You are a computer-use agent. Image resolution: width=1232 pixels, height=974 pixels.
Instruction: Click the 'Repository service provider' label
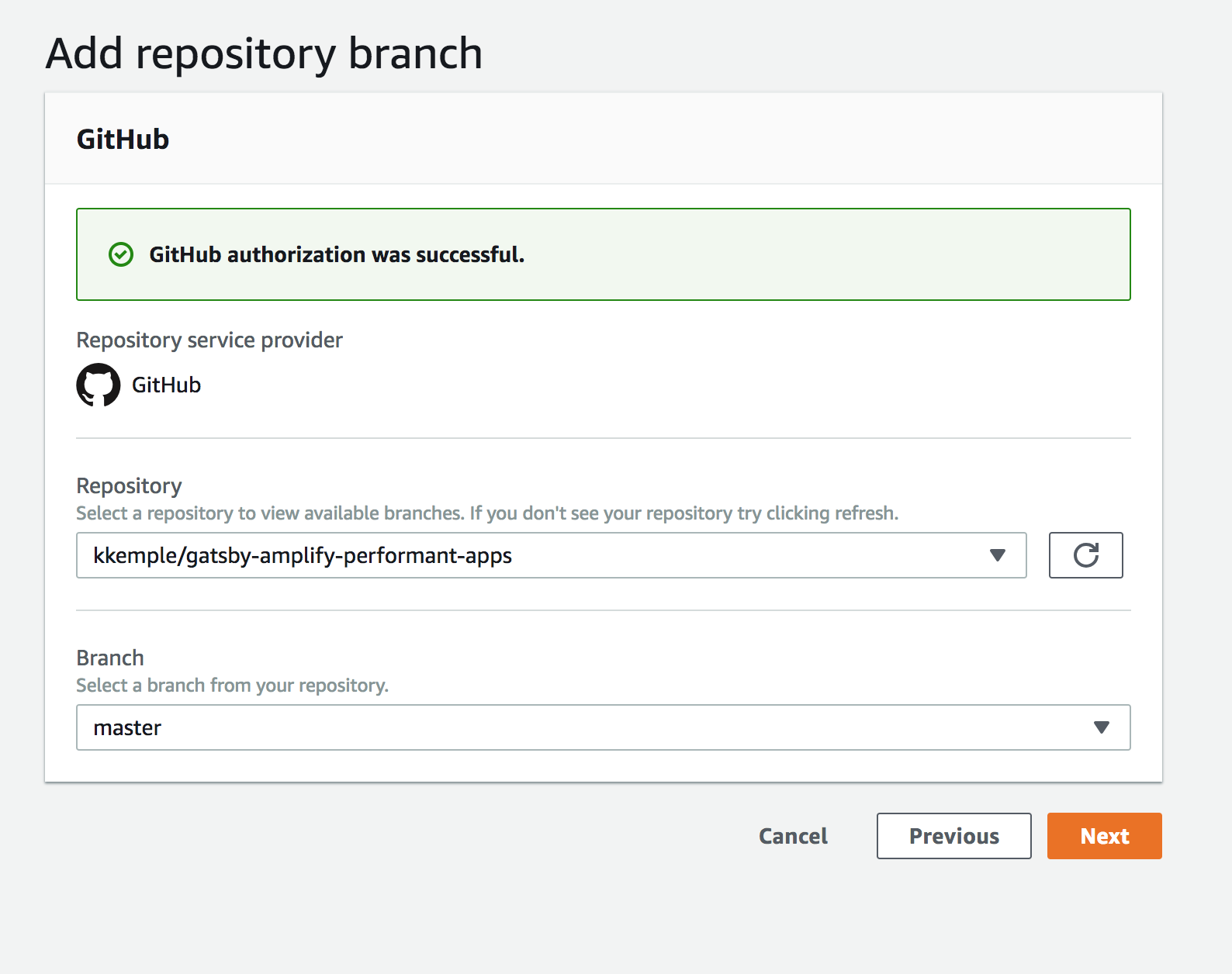coord(209,340)
